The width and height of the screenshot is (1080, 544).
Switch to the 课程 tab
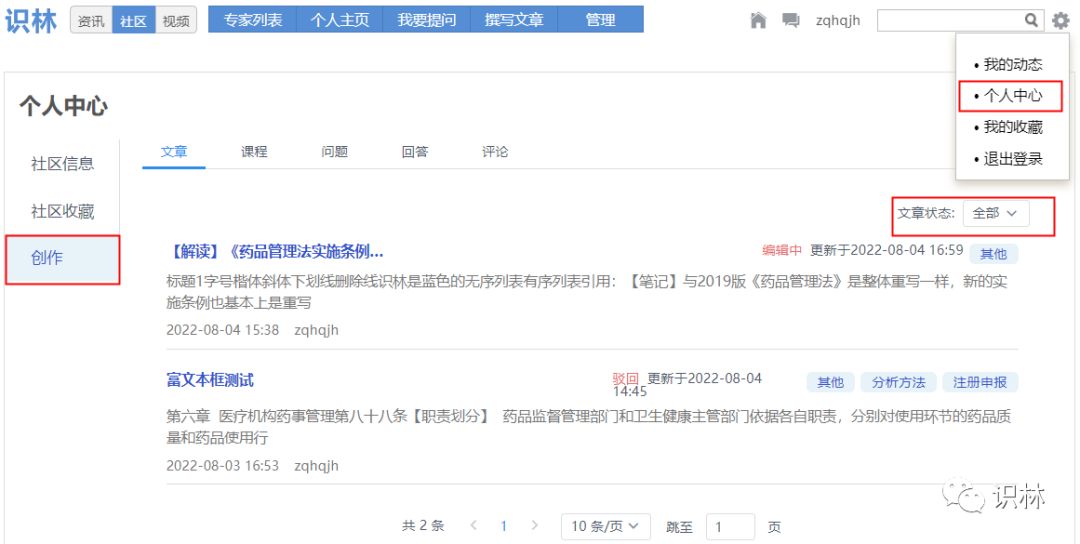(x=254, y=151)
